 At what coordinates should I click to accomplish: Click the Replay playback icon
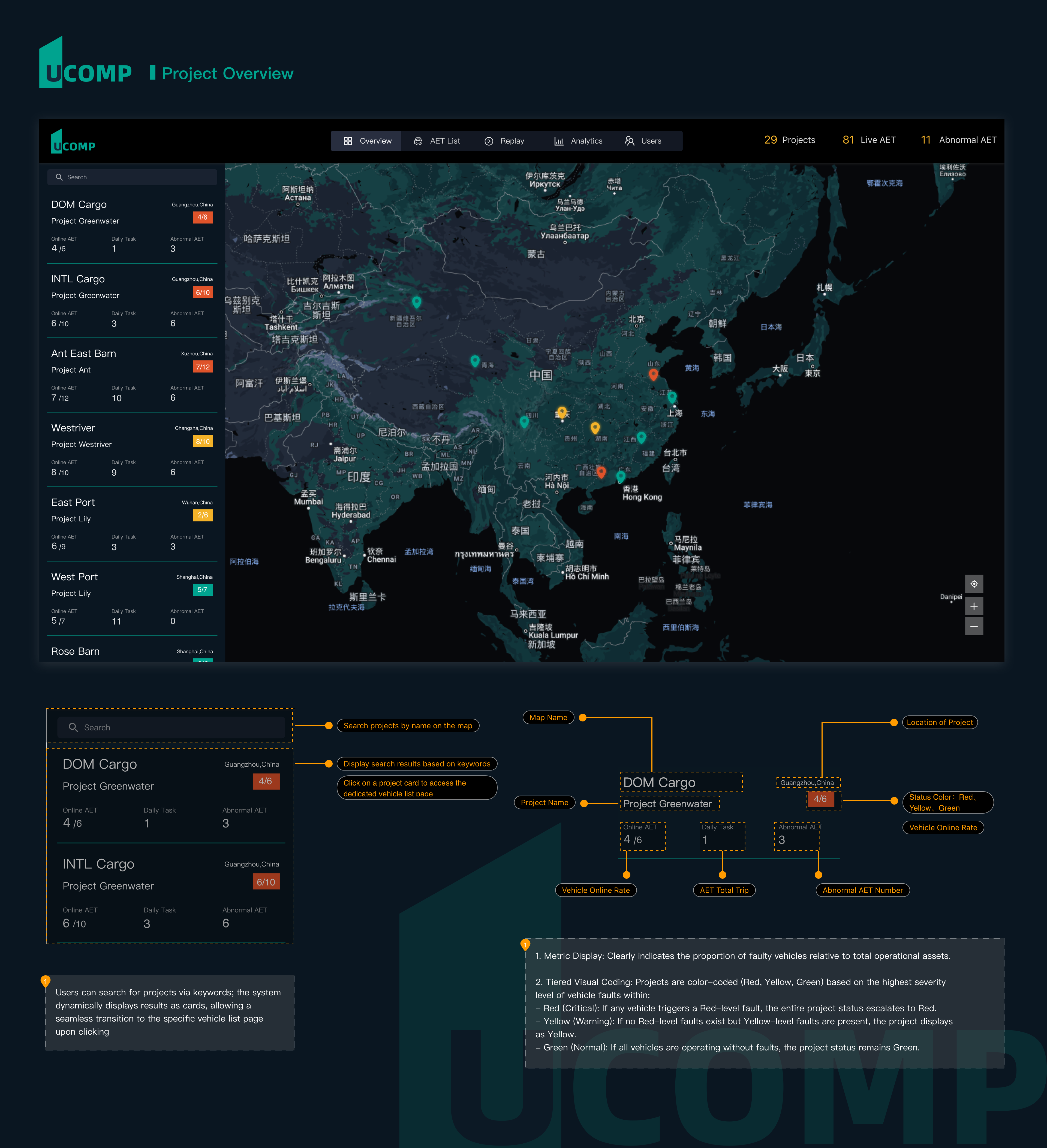click(489, 141)
